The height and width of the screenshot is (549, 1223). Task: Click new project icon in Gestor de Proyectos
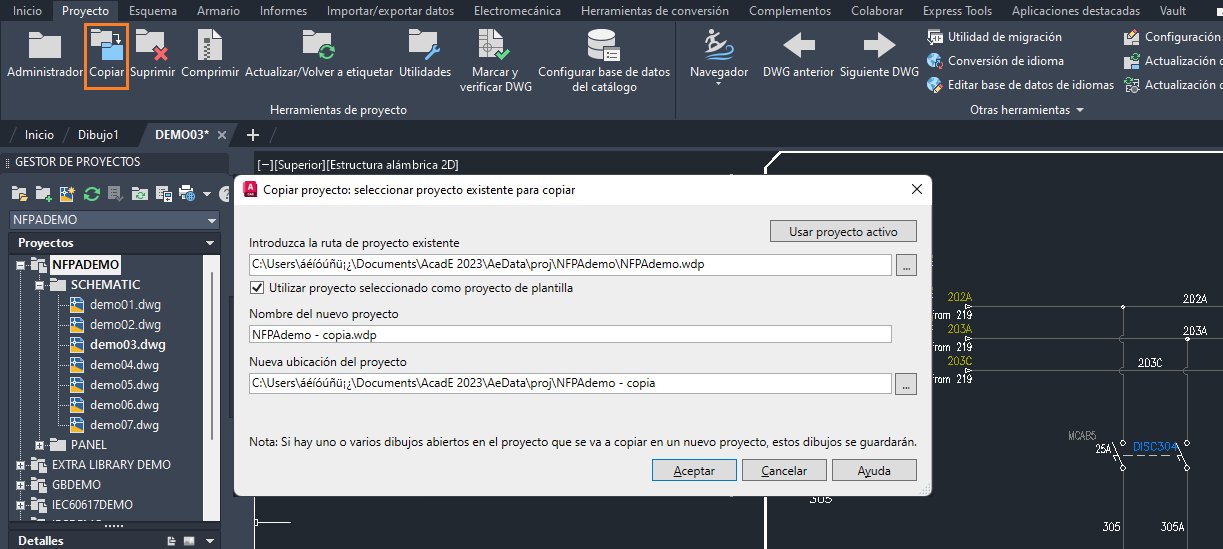click(44, 193)
